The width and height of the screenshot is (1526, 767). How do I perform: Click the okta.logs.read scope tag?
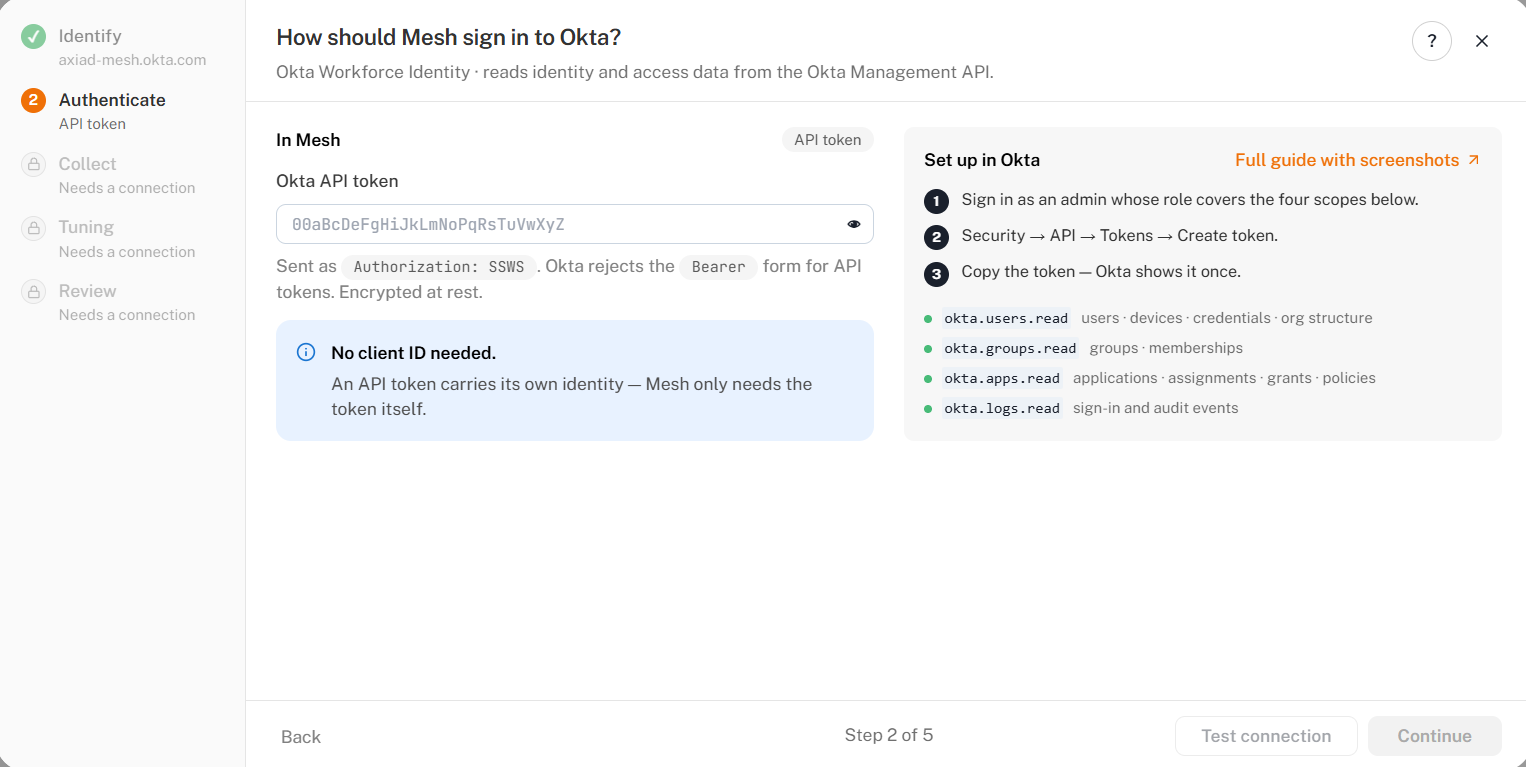[x=1002, y=408]
